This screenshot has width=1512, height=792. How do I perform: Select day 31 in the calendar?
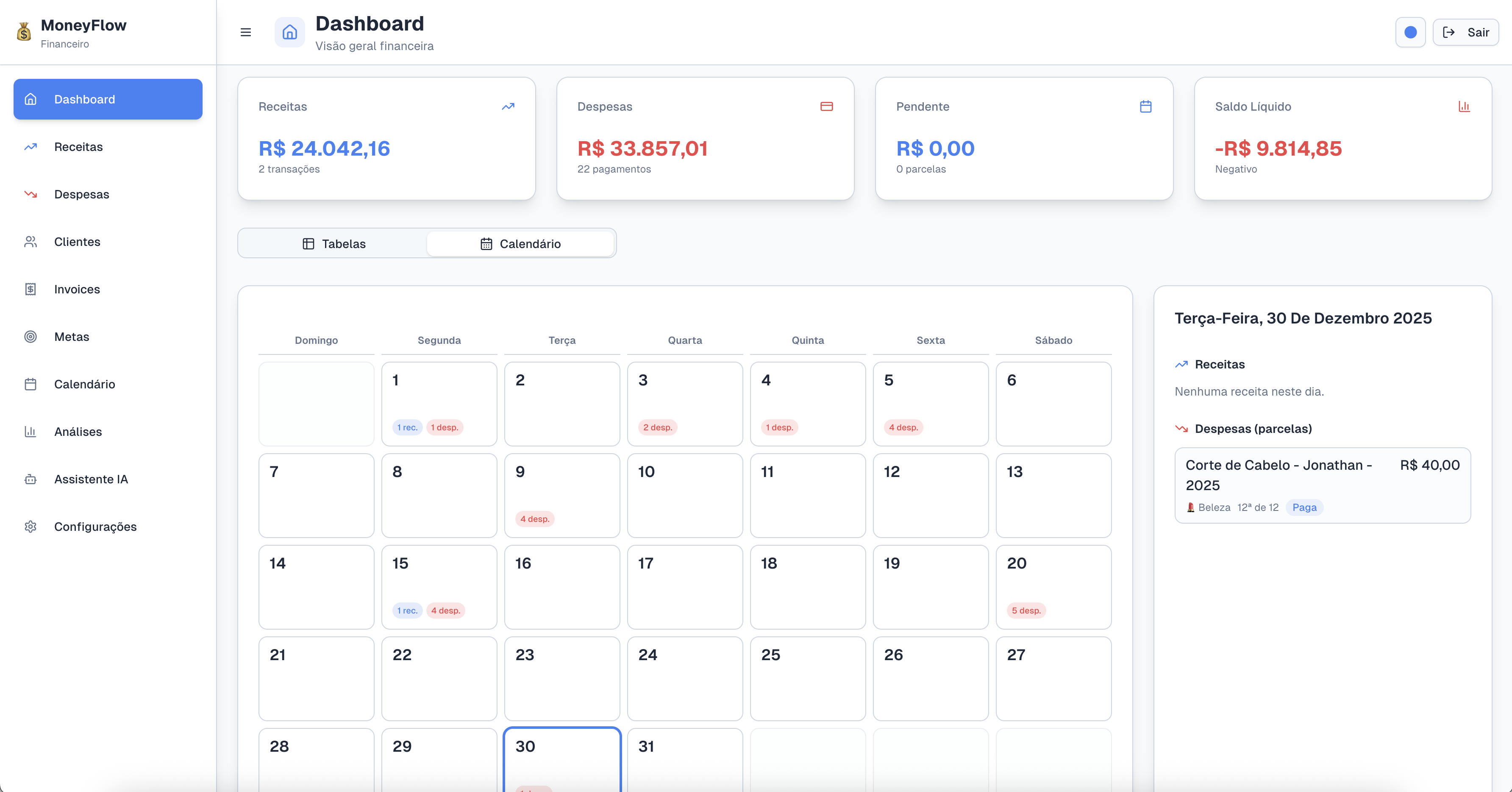tap(685, 760)
